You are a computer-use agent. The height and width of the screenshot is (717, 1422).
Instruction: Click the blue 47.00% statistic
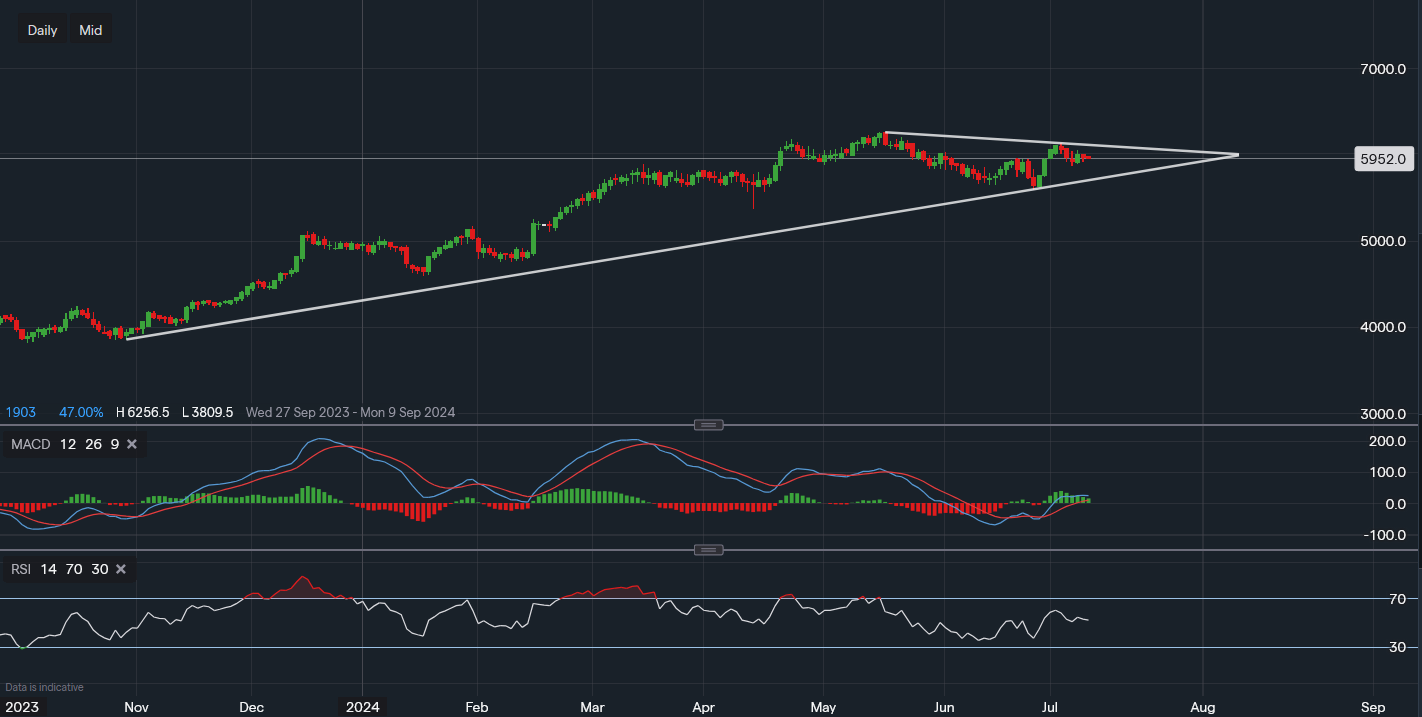80,412
